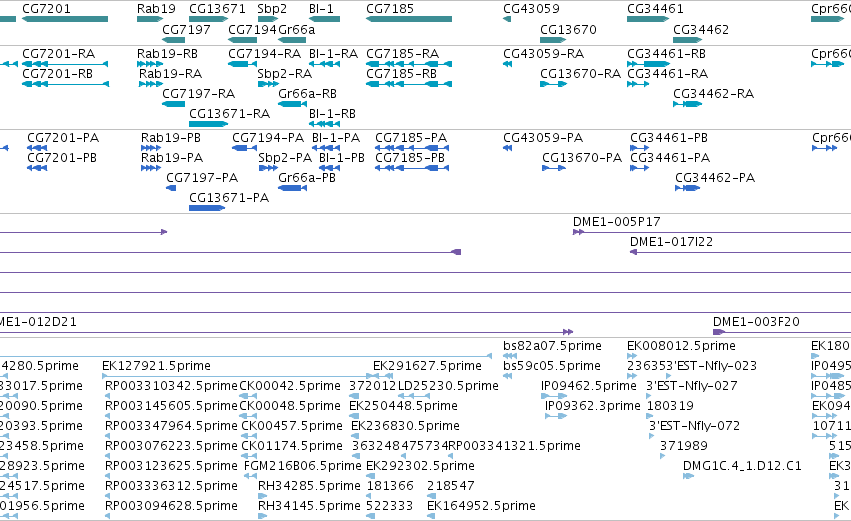This screenshot has height=521, width=851.
Task: Open protein CG34462-PA
Action: [715, 178]
